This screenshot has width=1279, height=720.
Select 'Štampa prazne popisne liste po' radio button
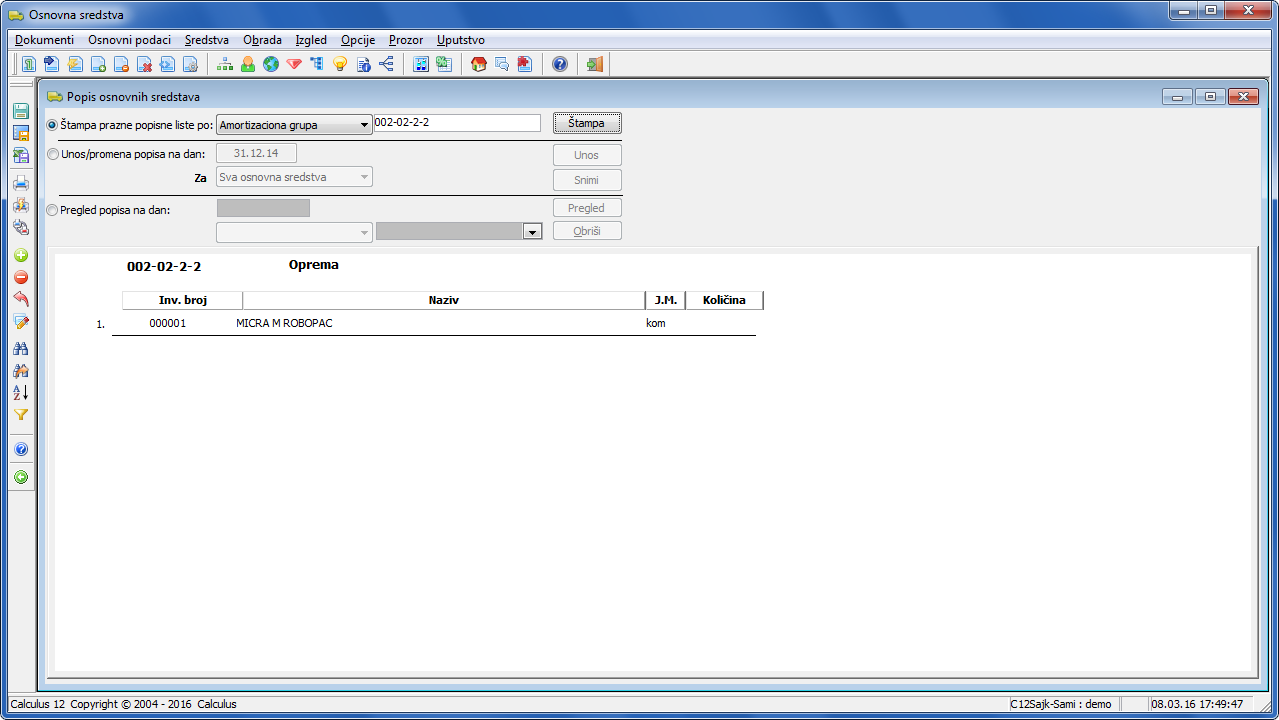[53, 125]
